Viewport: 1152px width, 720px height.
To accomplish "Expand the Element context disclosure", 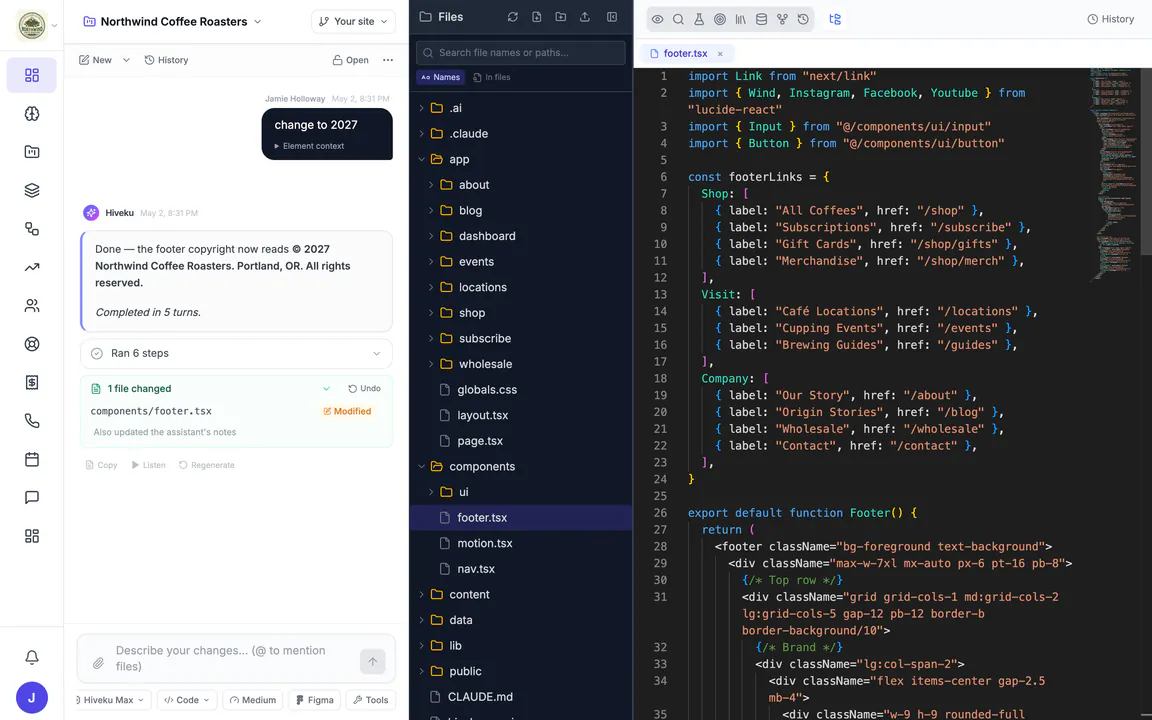I will (x=309, y=146).
